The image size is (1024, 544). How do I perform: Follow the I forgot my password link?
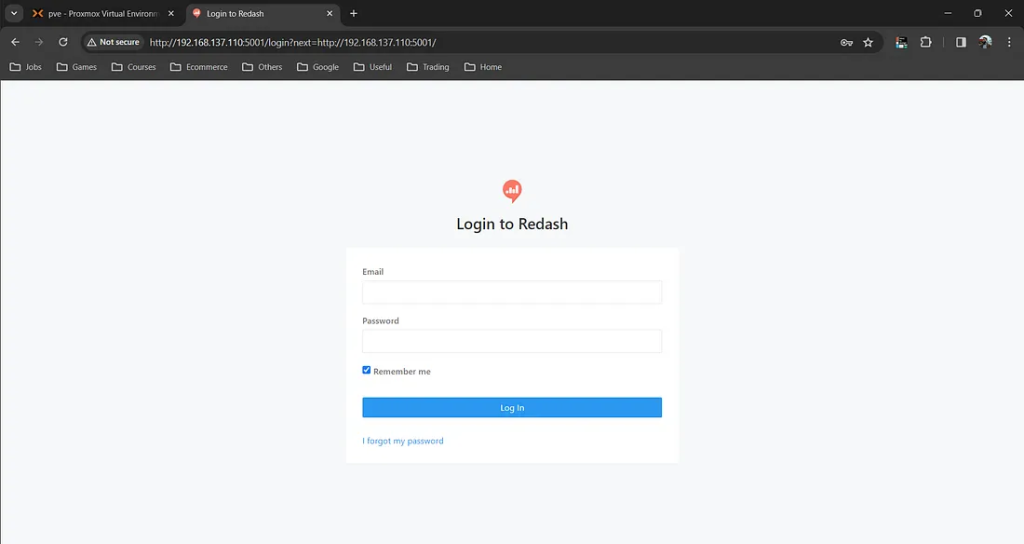click(x=402, y=441)
